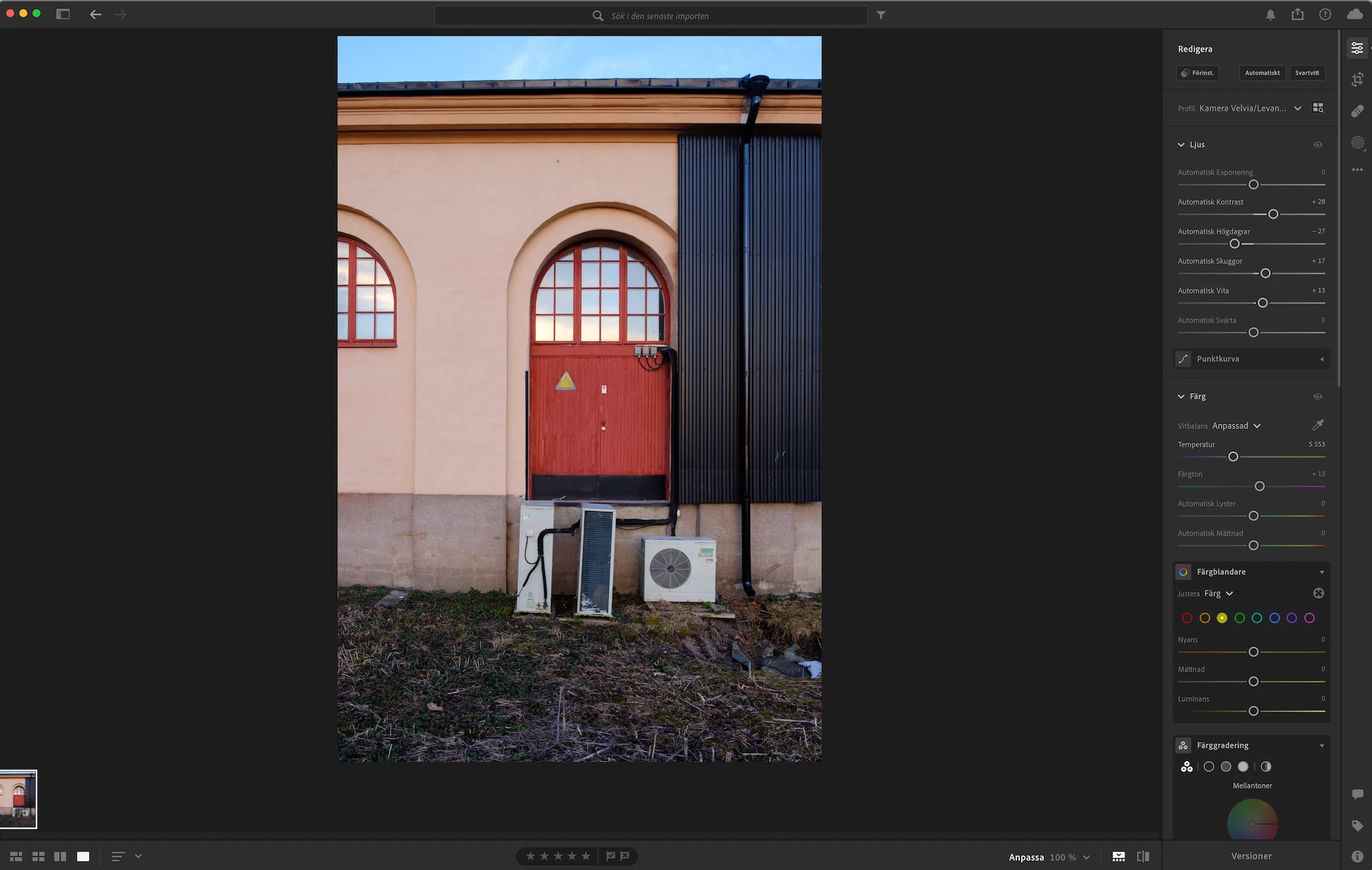
Task: Click the share export icon
Action: [x=1297, y=14]
